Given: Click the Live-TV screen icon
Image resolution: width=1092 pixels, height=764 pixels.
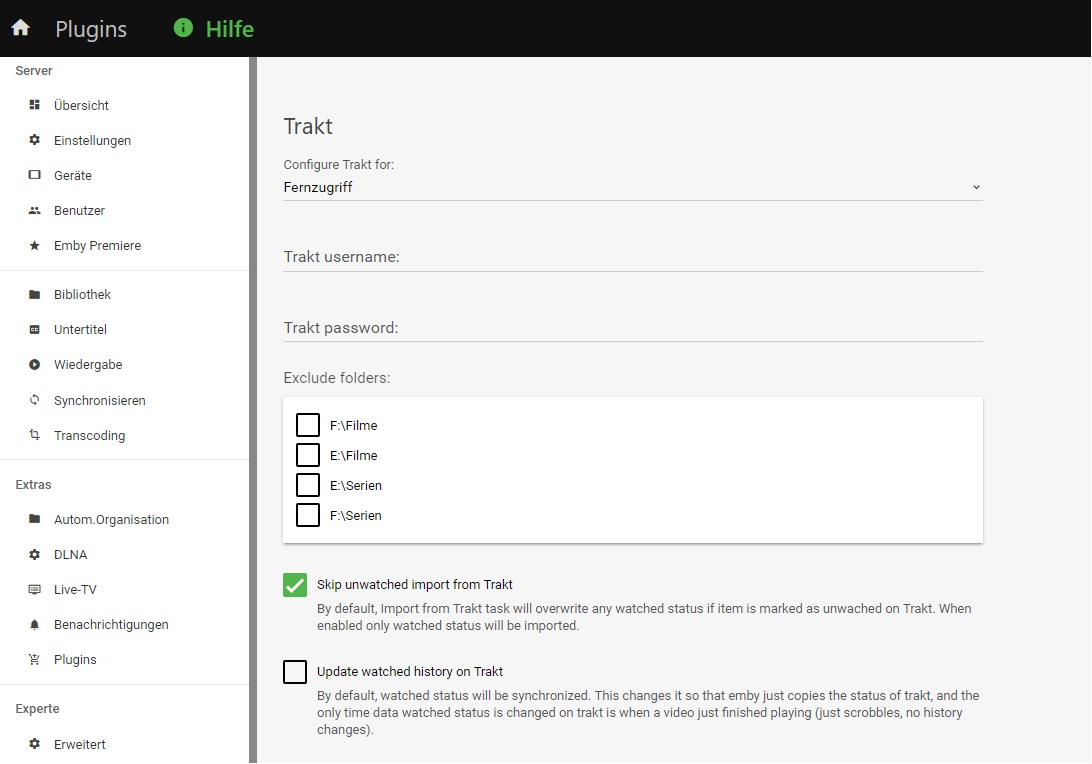Looking at the screenshot, I should 34,589.
